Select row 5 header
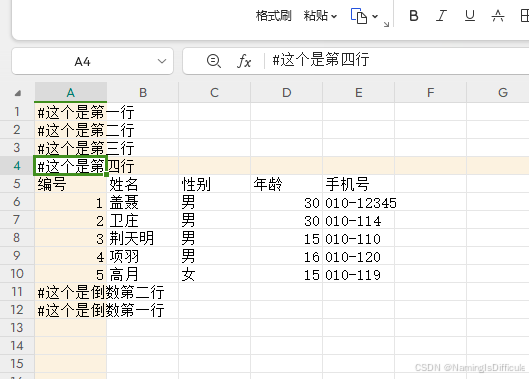Viewport: 529px width, 379px height. [x=17, y=184]
